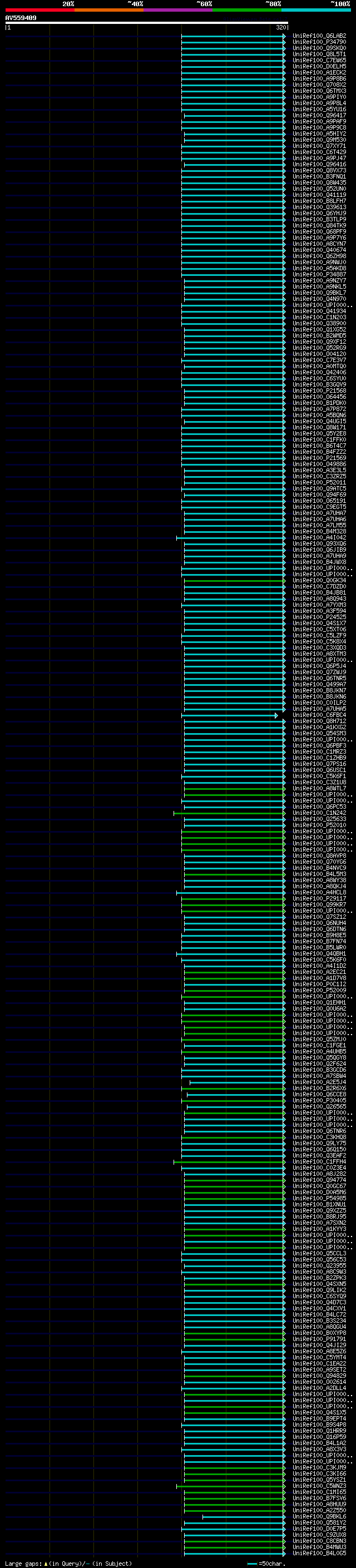The height and width of the screenshot is (1568, 356).
Task: Click the UniRef100_B1PDK0 entry
Action: point(319,403)
